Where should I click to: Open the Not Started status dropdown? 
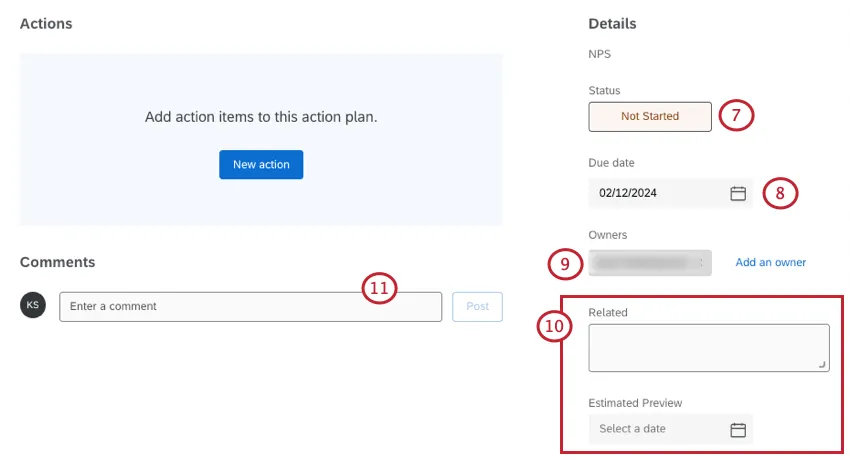[650, 116]
